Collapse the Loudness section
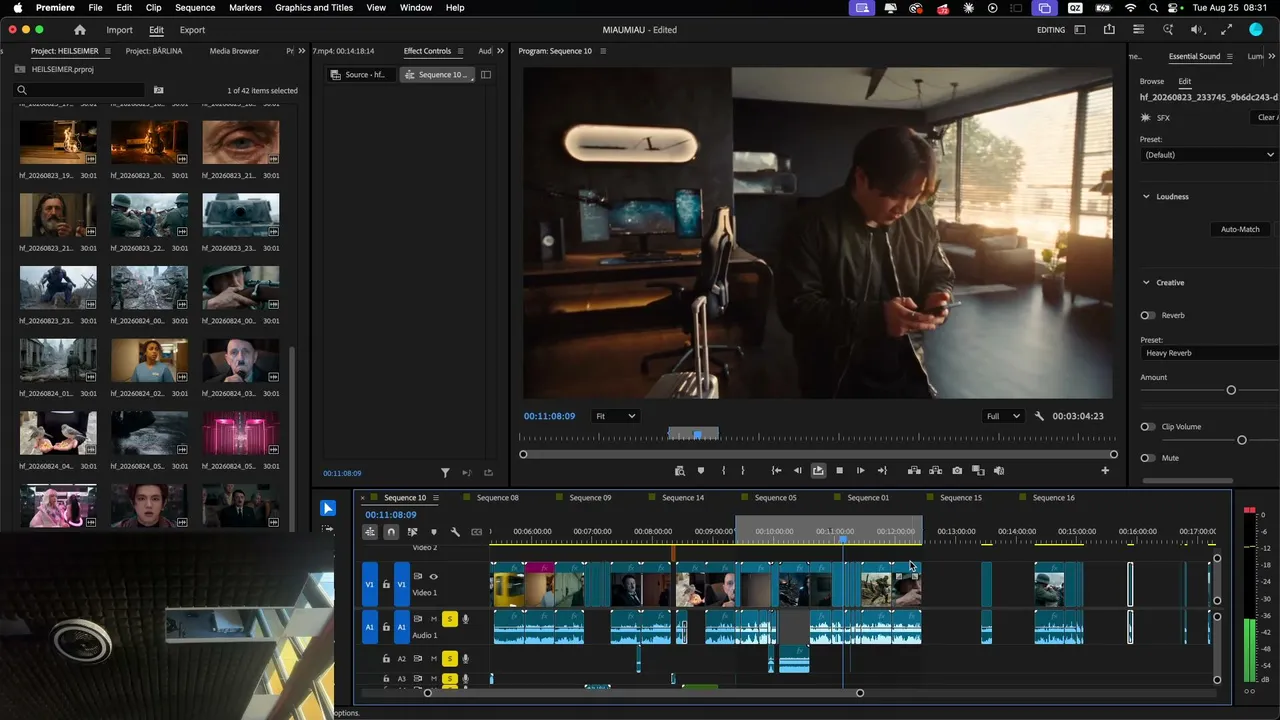The width and height of the screenshot is (1280, 720). [x=1146, y=197]
